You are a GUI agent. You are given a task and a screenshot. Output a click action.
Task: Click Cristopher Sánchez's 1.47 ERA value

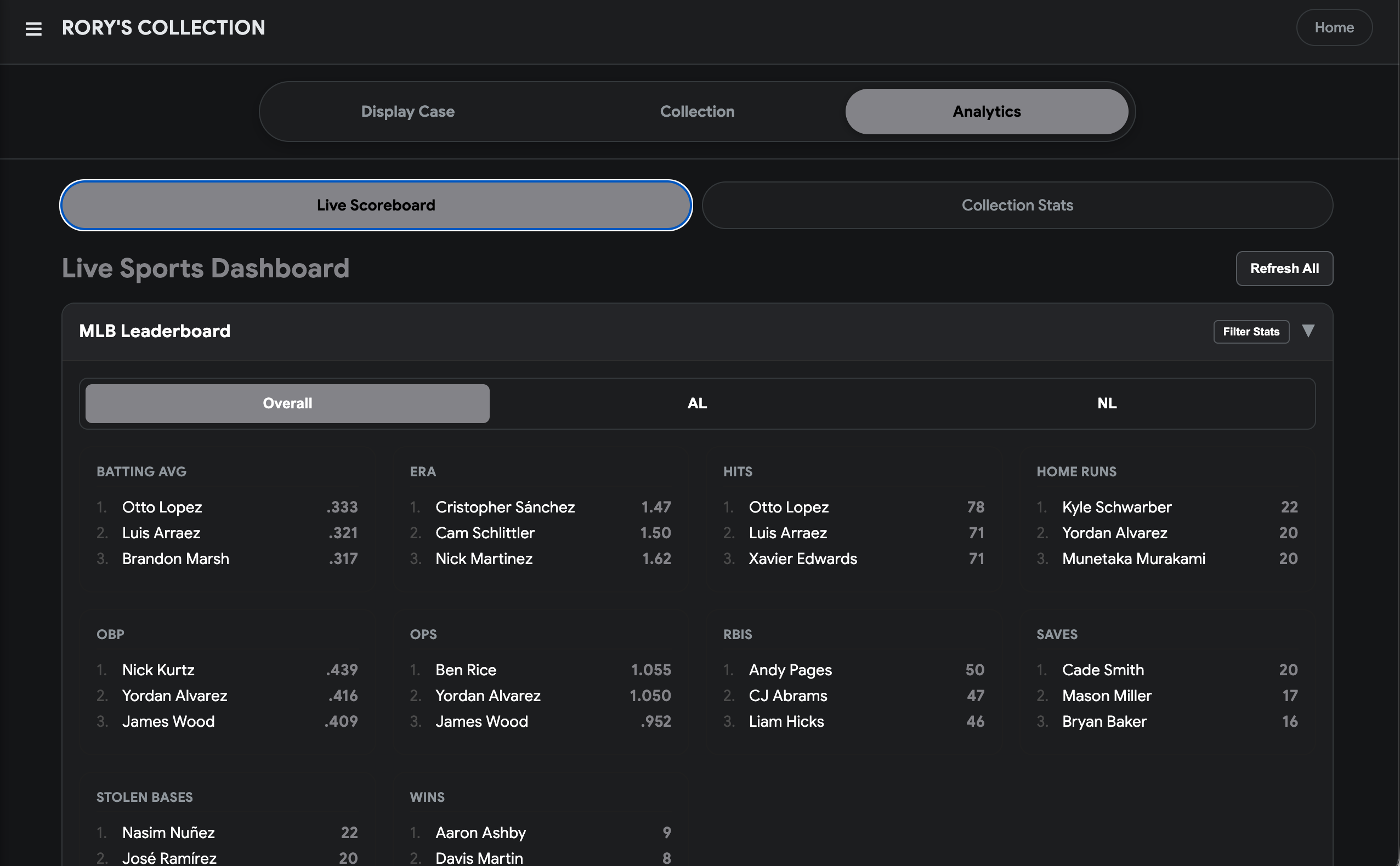[656, 507]
